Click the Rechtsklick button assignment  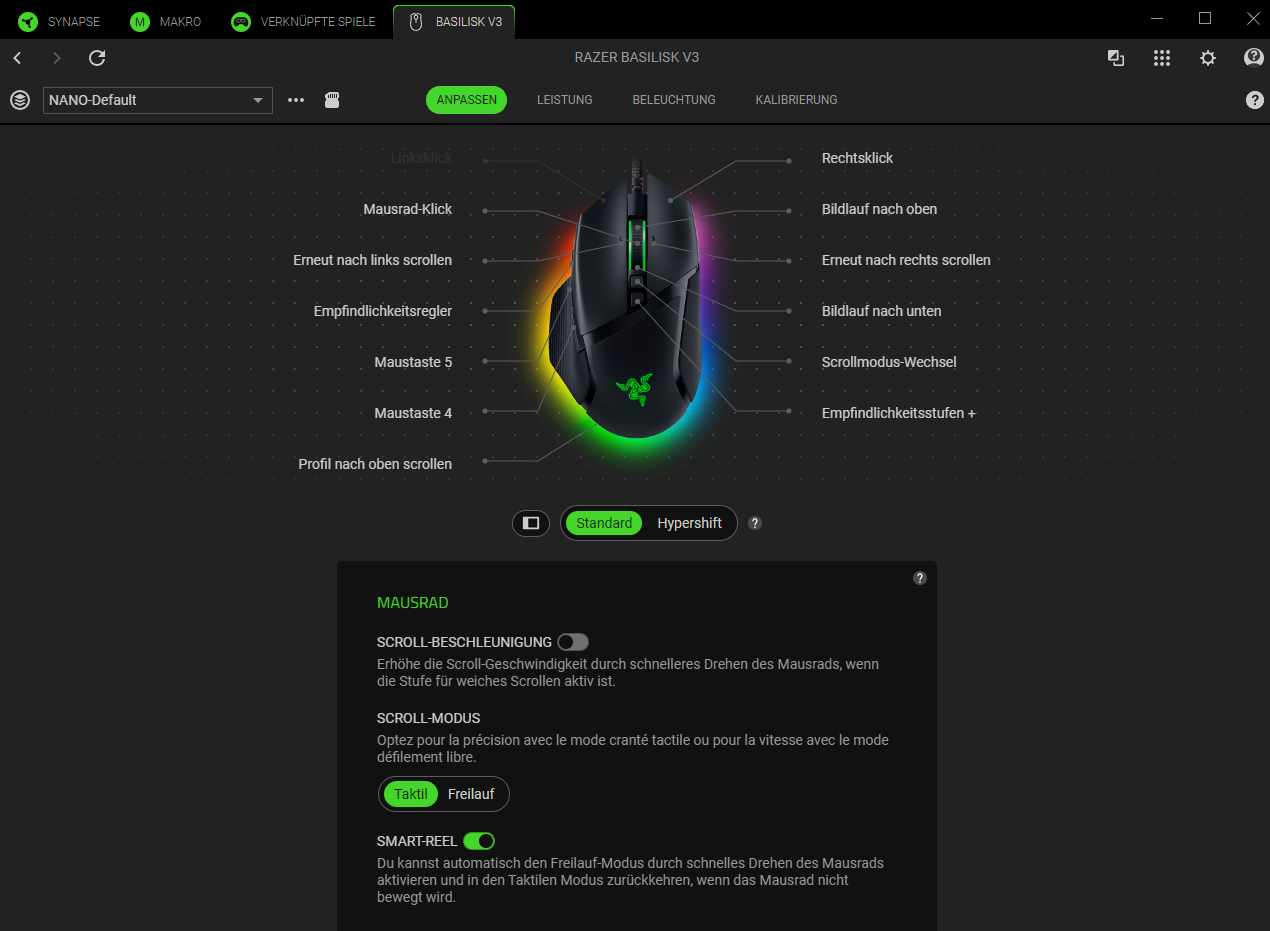[x=858, y=158]
